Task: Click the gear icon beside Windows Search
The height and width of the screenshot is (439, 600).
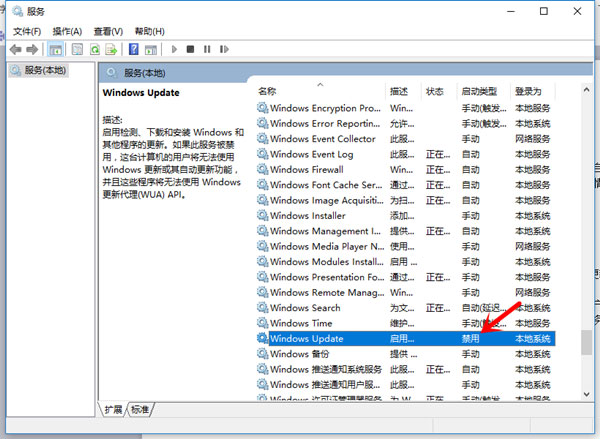Action: coord(262,307)
